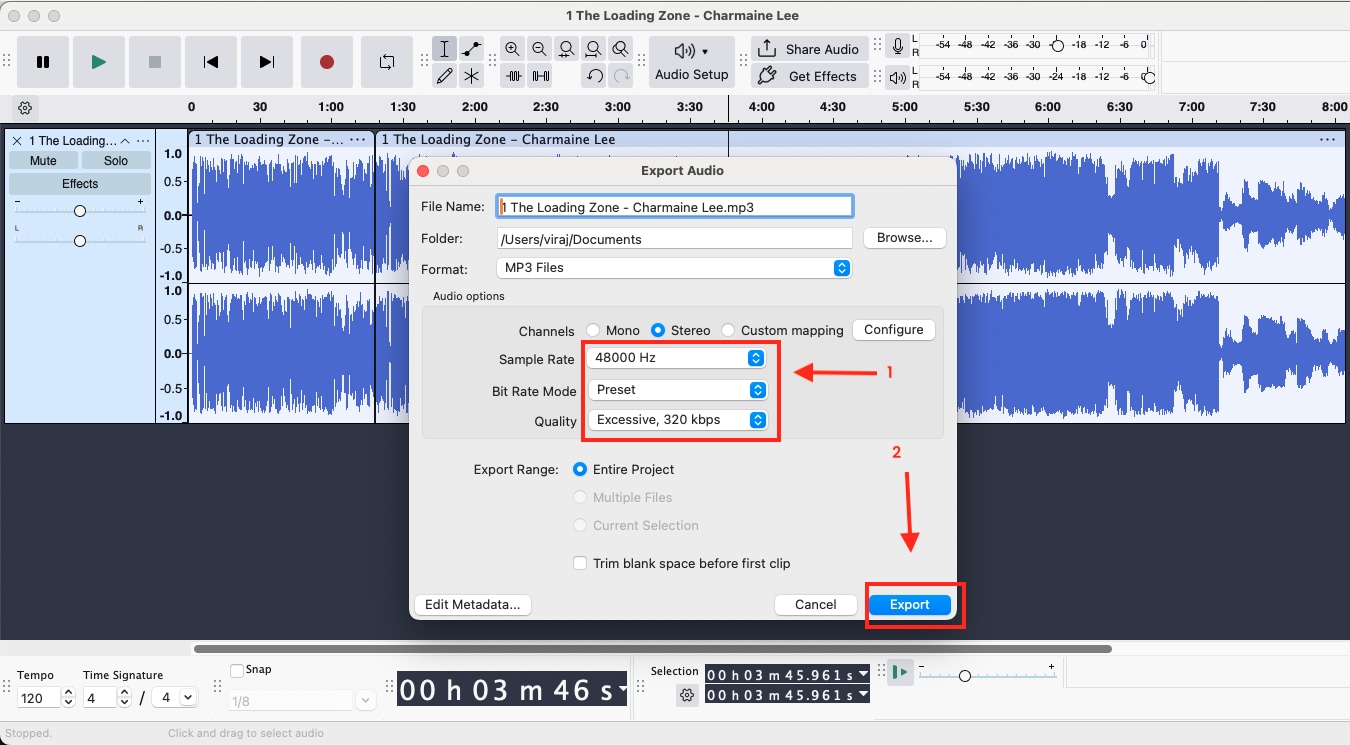Enable Trim blank space before first clip

coord(580,563)
